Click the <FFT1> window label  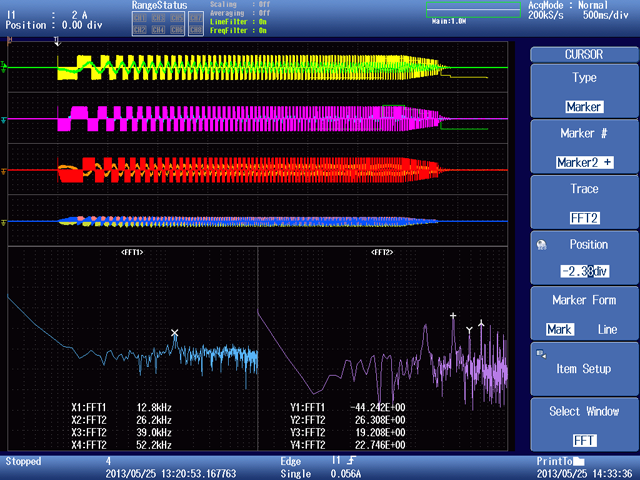point(132,252)
